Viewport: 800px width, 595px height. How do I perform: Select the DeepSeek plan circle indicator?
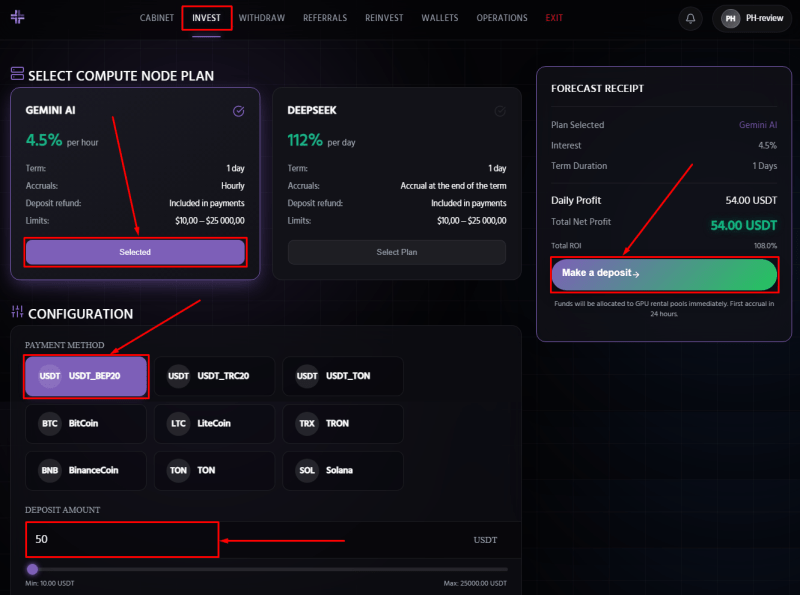pos(500,111)
